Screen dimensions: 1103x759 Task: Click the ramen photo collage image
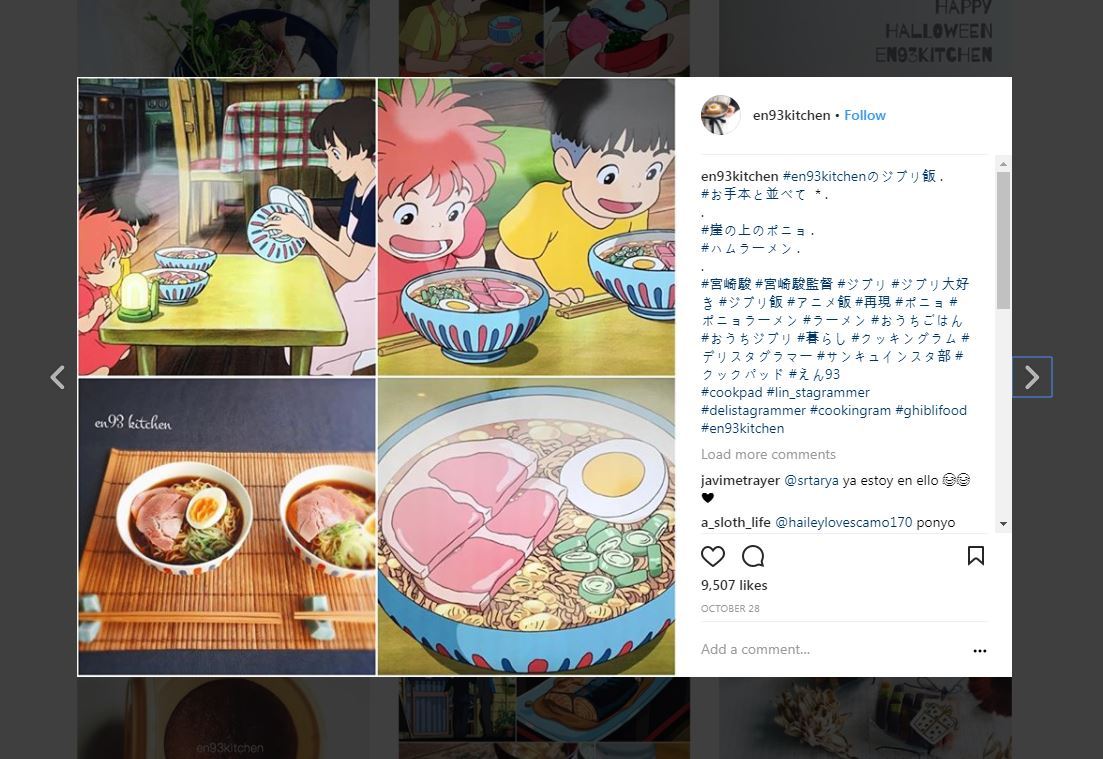pyautogui.click(x=376, y=377)
